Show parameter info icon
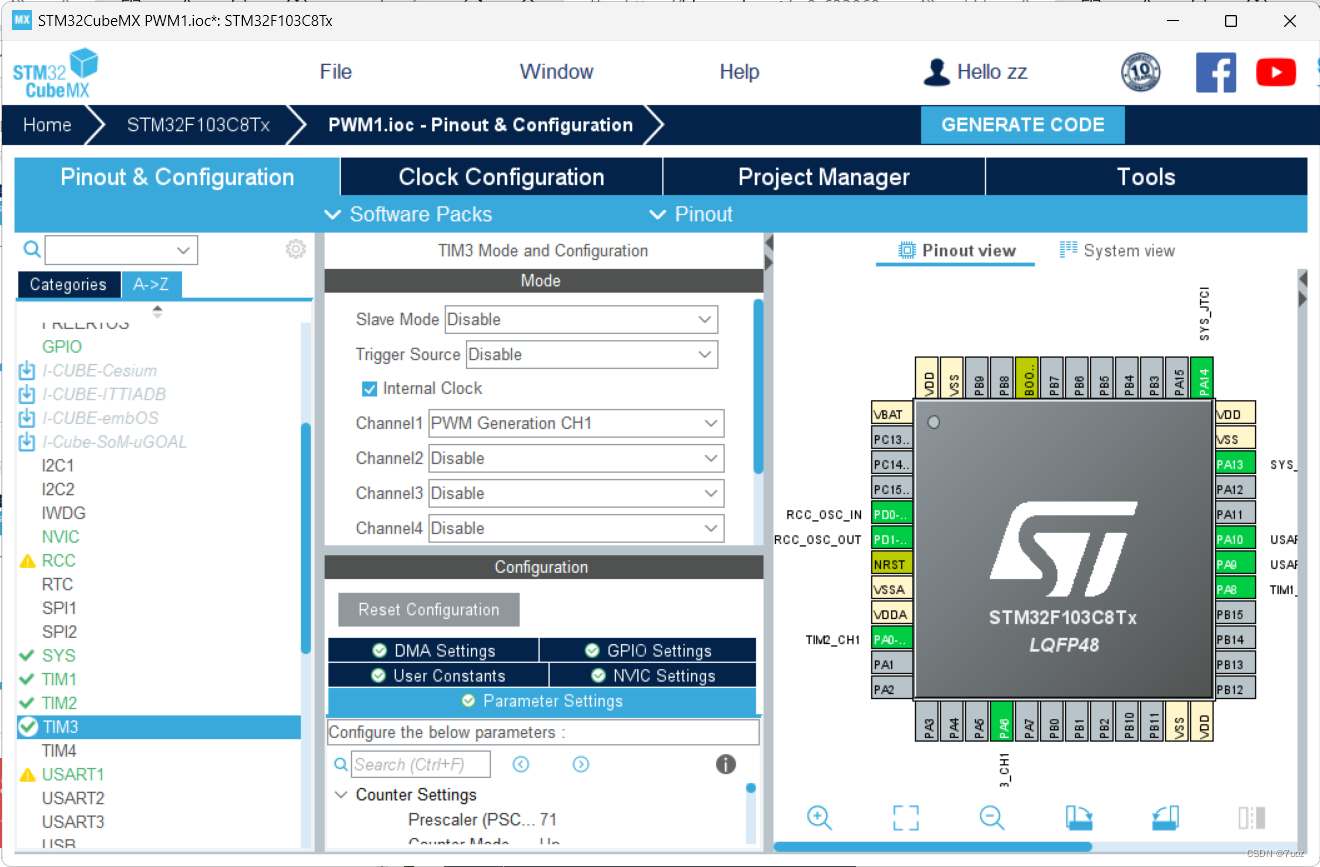Image resolution: width=1320 pixels, height=867 pixels. click(x=726, y=764)
